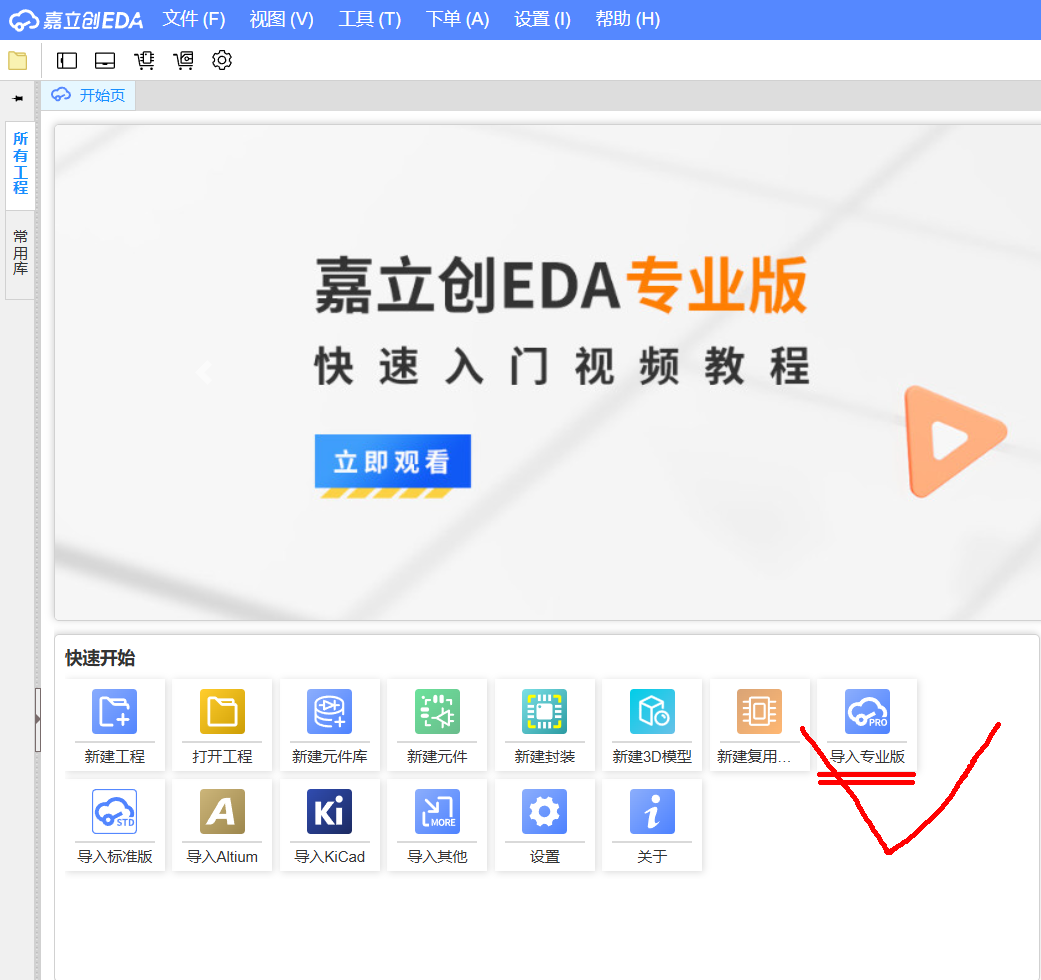Start importing with the 导入Altium icon

coord(221,825)
